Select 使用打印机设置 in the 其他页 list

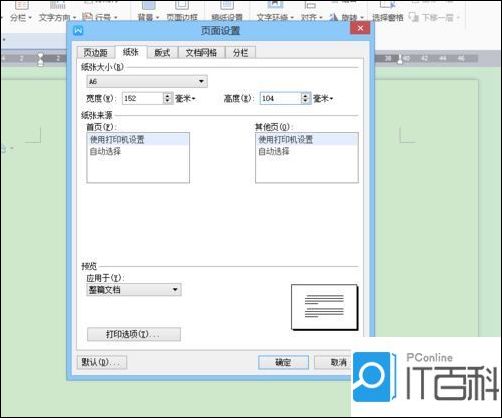(307, 139)
